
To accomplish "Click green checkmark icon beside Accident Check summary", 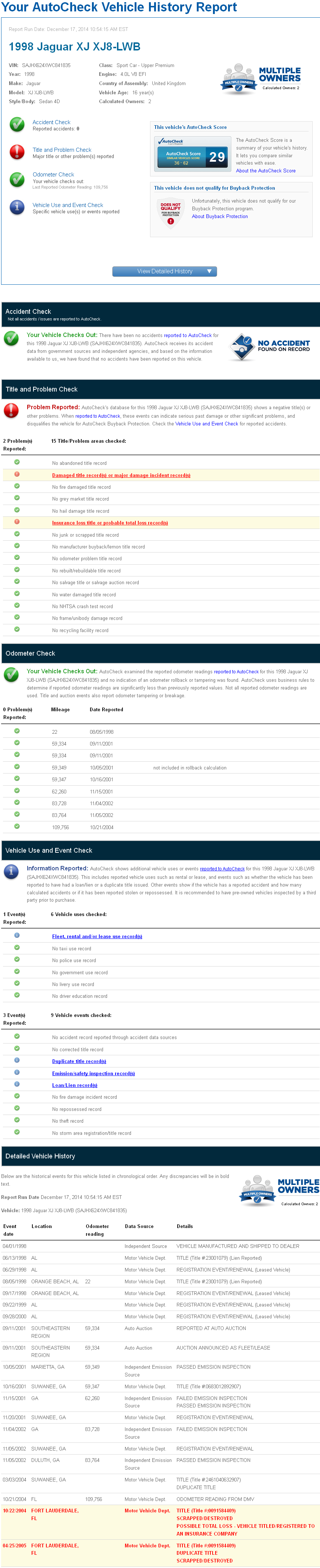I will 17,125.
